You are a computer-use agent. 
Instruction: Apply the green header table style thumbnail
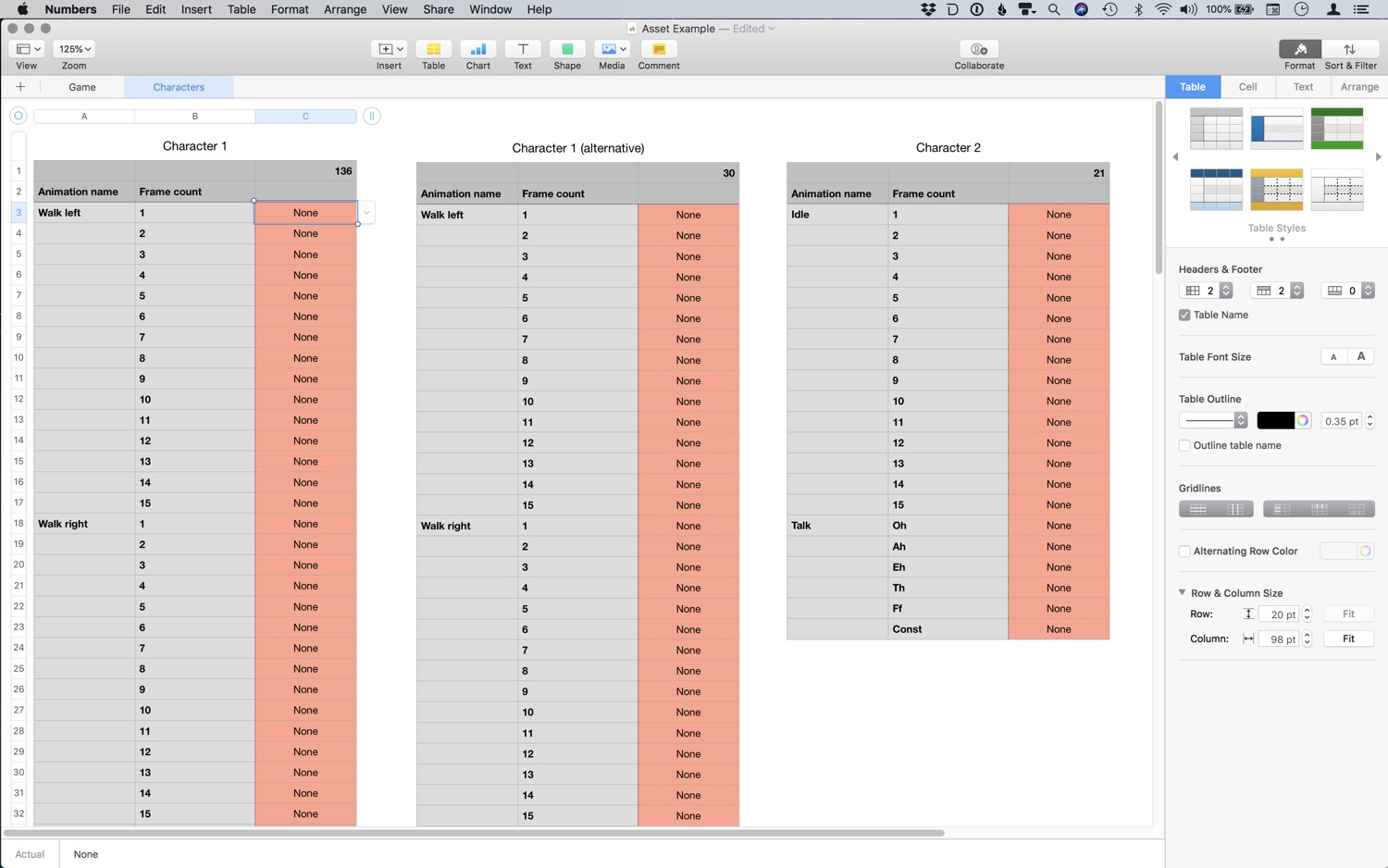coord(1337,129)
